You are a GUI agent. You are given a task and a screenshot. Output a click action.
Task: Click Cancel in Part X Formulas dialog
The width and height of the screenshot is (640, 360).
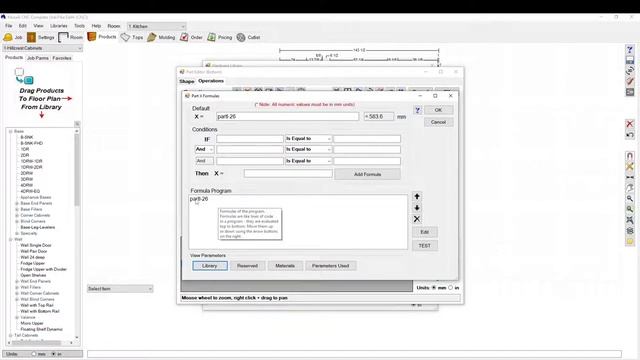[x=438, y=122]
